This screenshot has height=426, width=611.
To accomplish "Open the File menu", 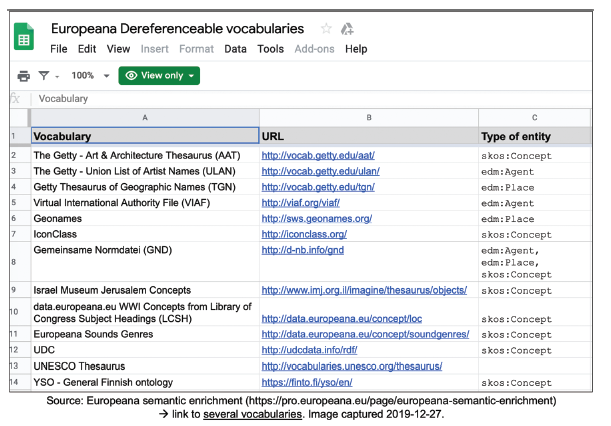I will pos(59,49).
